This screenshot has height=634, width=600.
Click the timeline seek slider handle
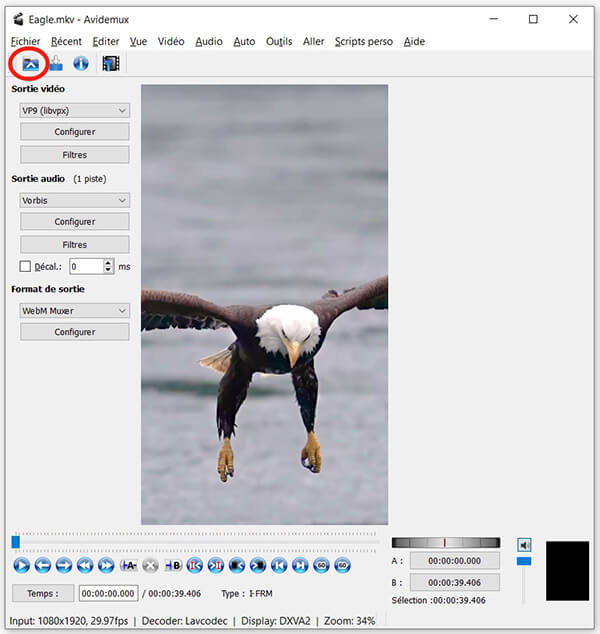(x=15, y=542)
